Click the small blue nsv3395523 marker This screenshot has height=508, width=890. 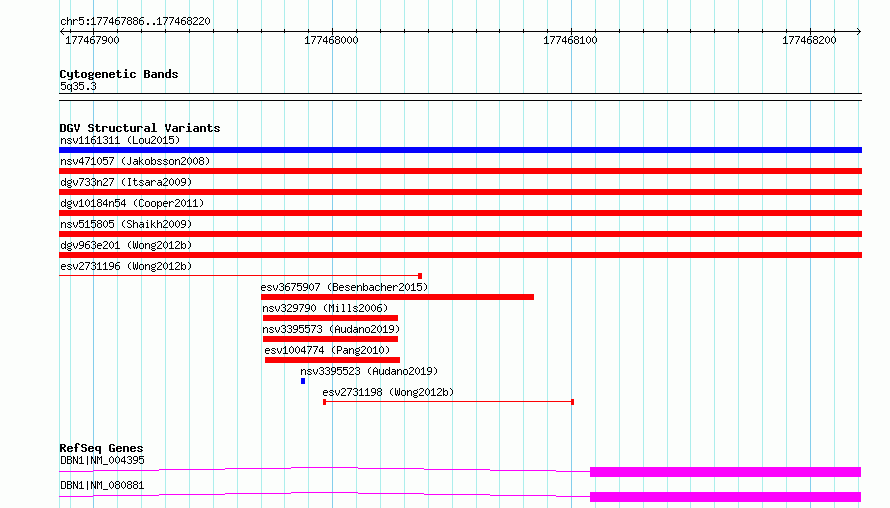303,381
